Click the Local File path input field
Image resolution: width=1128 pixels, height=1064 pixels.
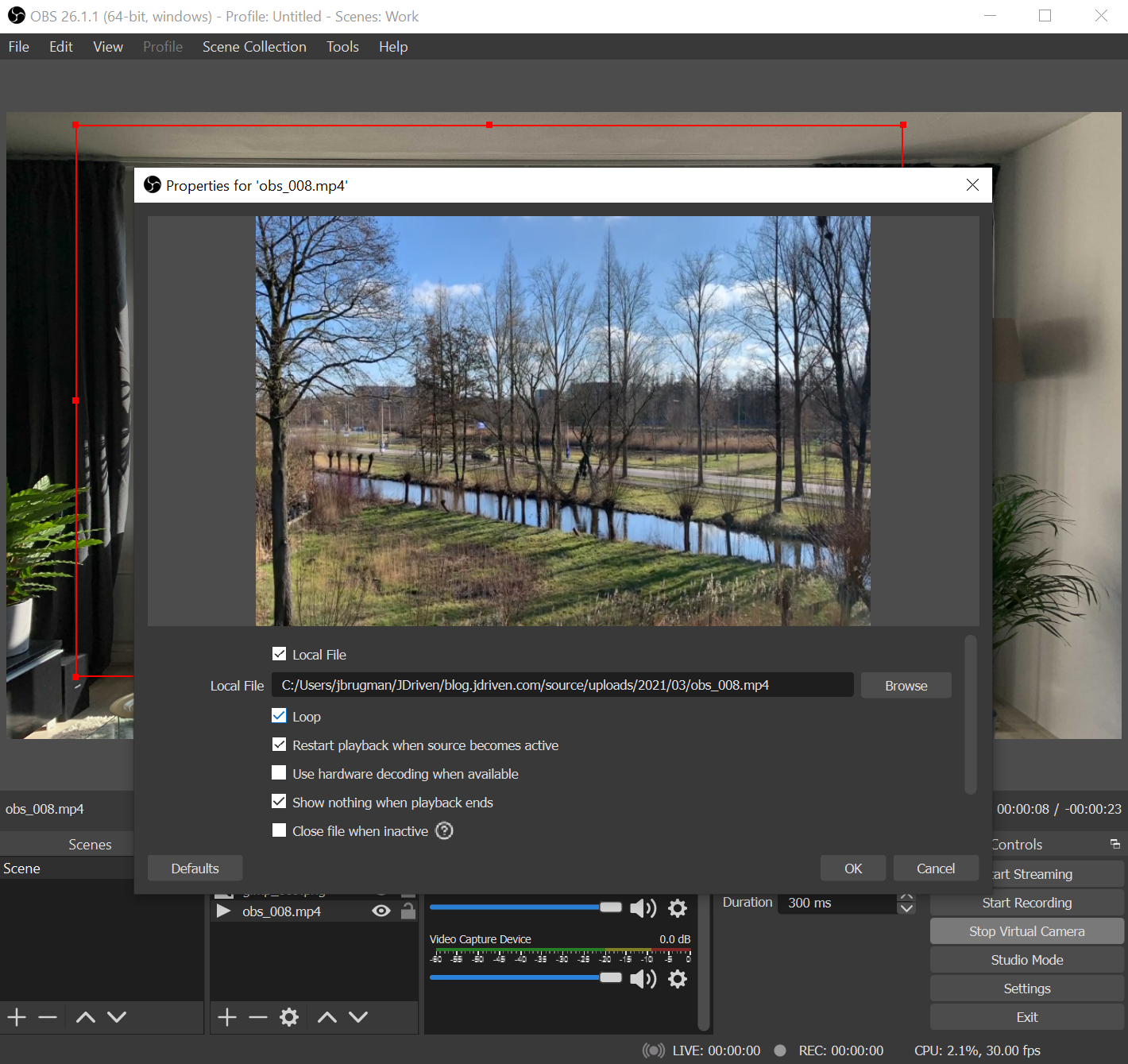click(x=562, y=685)
